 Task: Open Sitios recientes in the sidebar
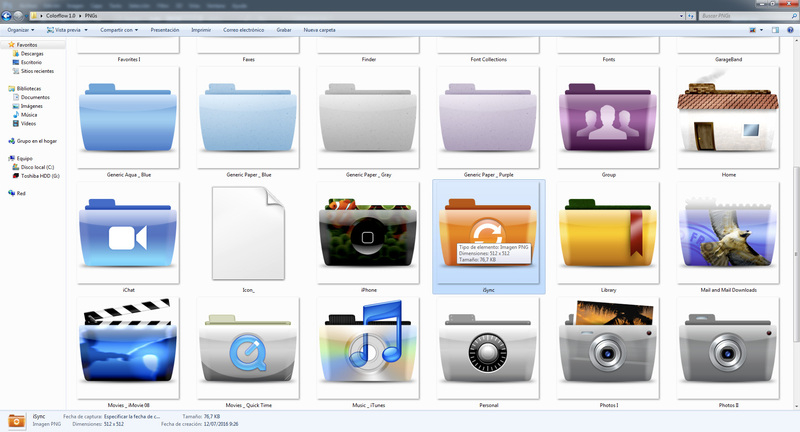(37, 71)
